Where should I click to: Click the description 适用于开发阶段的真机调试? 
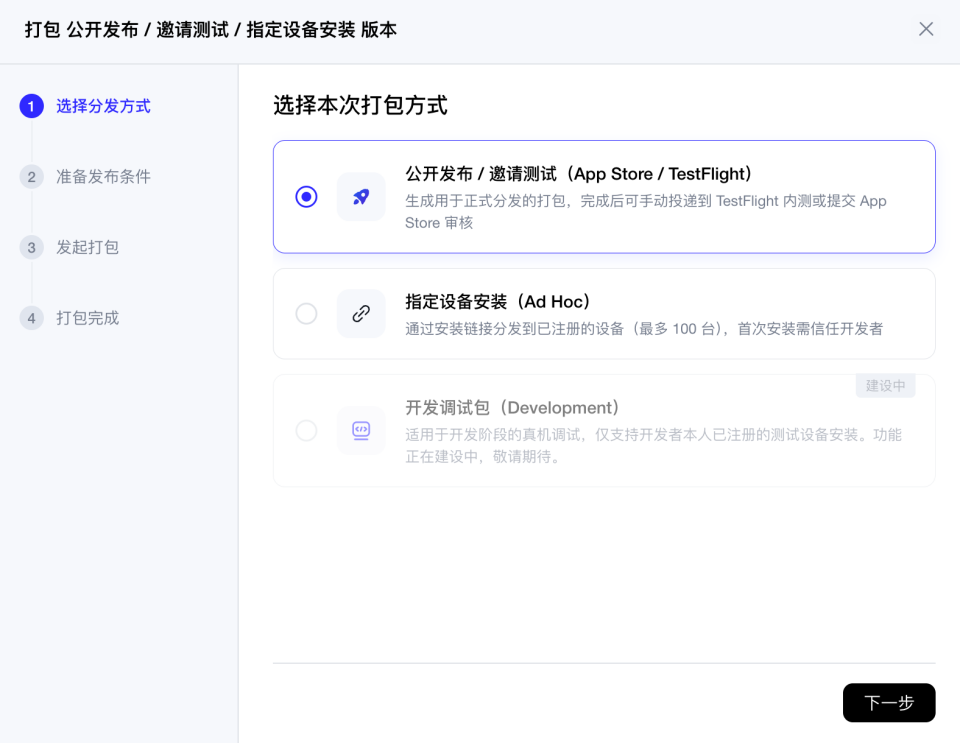point(653,446)
